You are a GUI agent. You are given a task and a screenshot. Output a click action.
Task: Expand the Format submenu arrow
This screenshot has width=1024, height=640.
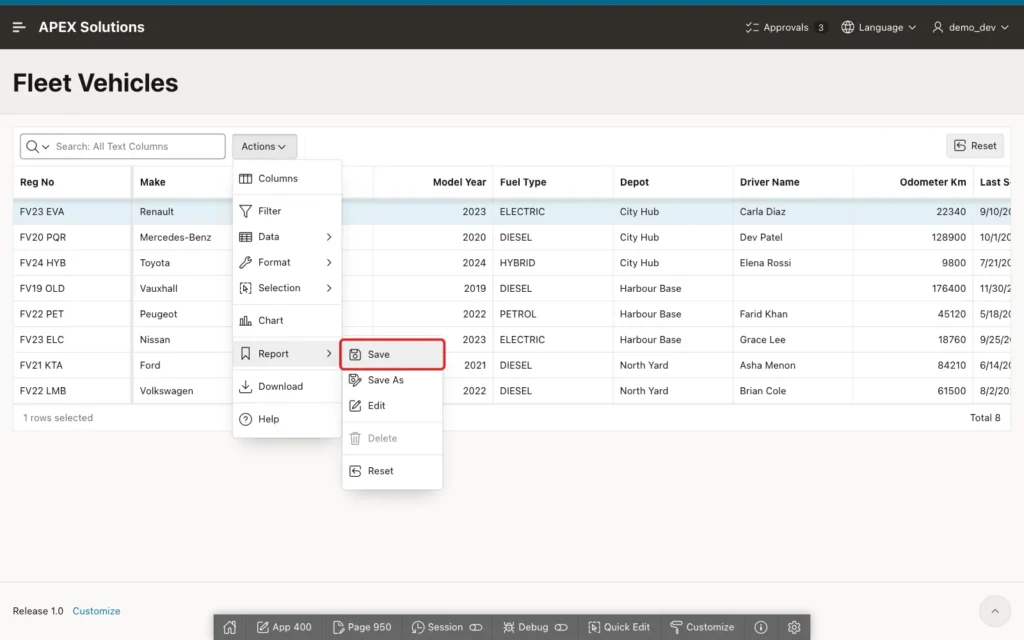tap(328, 263)
